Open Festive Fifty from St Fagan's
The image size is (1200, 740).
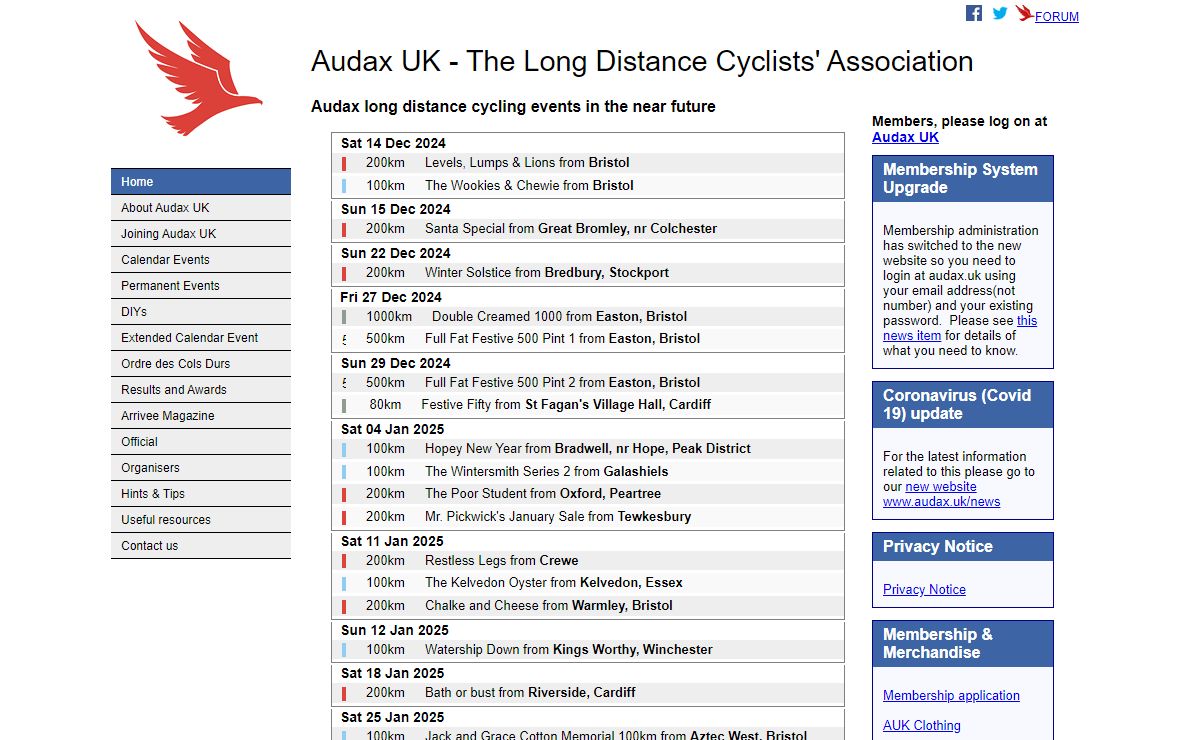point(588,405)
